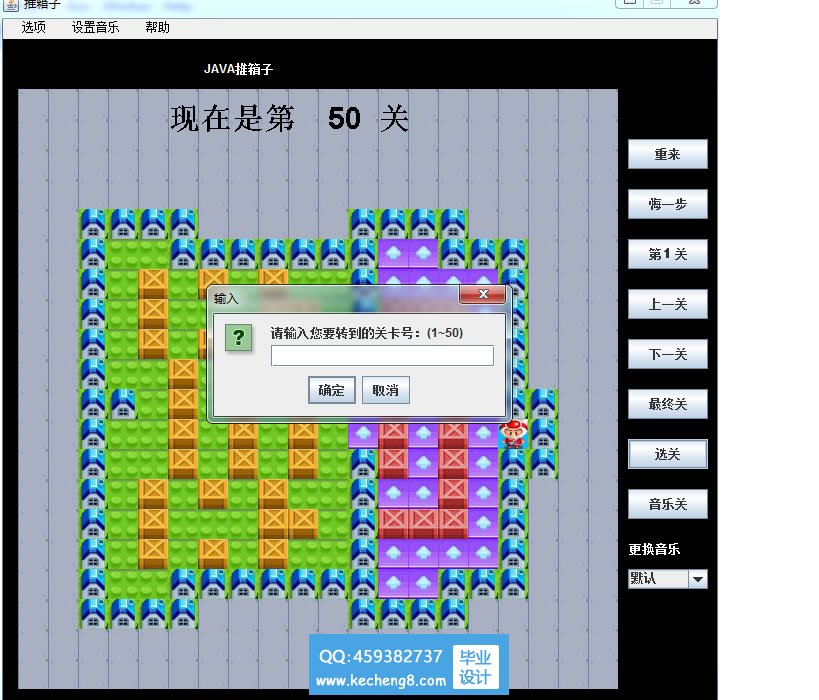This screenshot has height=700, width=819.
Task: Click the 更换音乐 label
Action: 654,549
